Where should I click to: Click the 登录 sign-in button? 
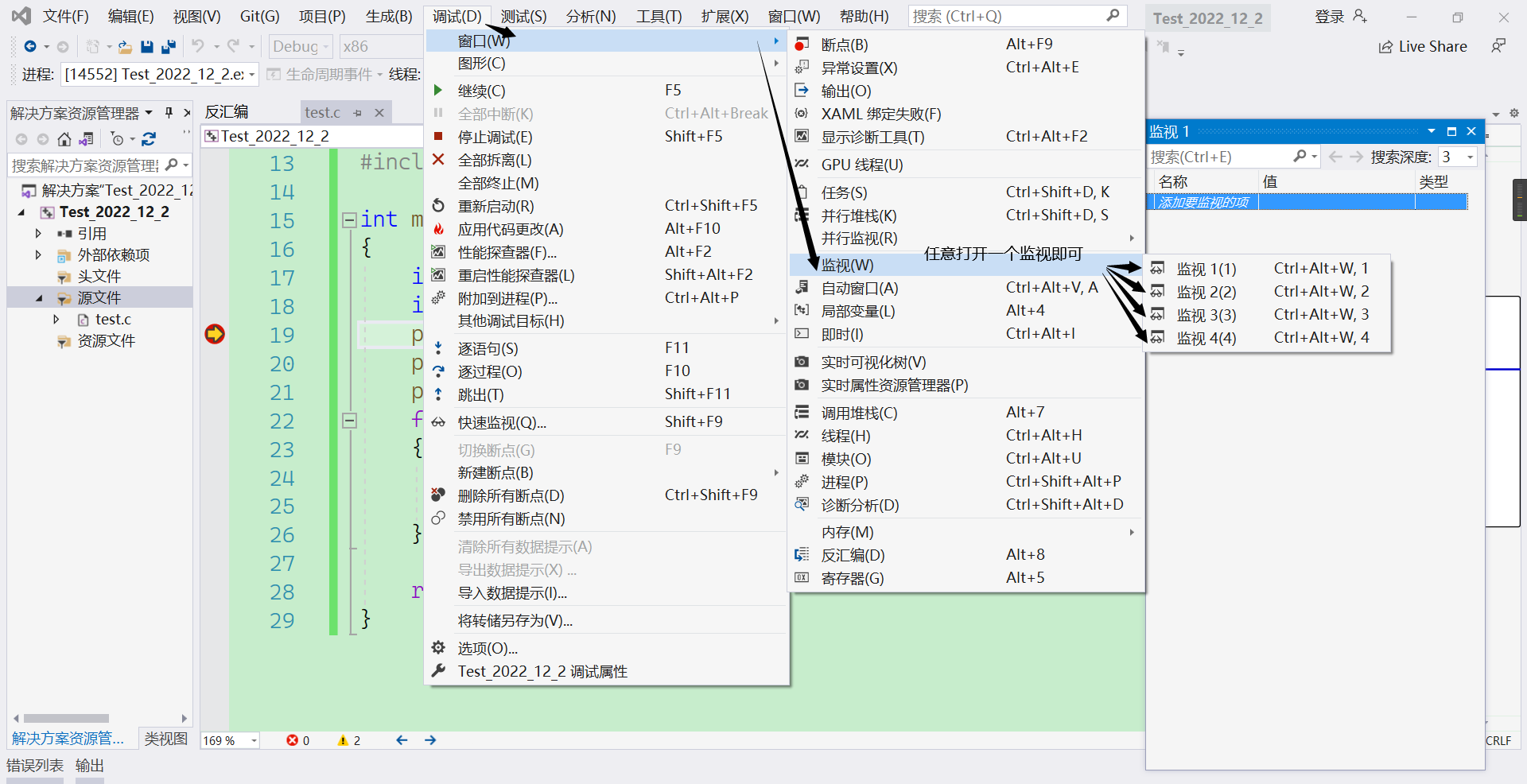[x=1340, y=17]
